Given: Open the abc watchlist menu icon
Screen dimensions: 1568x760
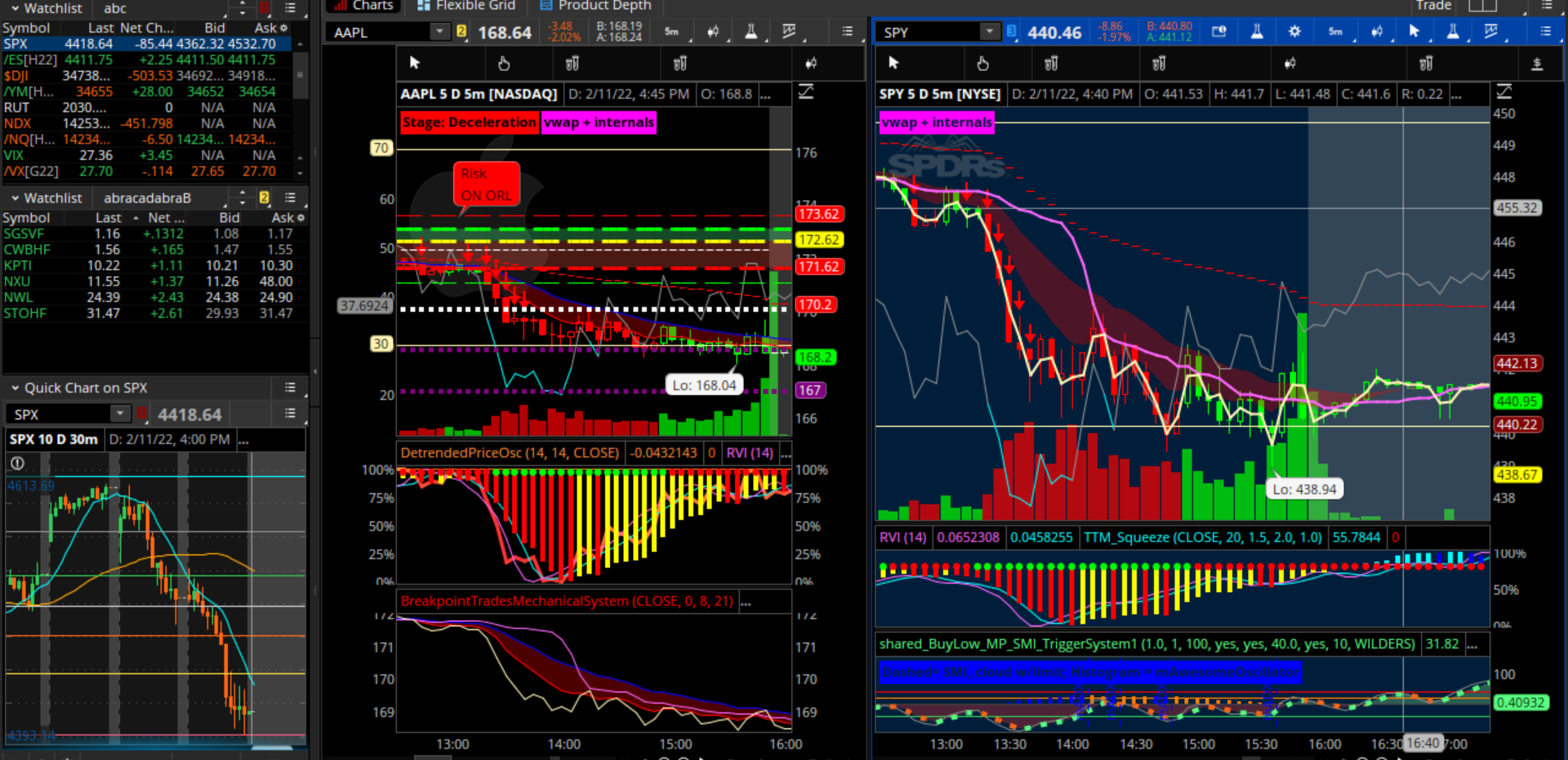Looking at the screenshot, I should click(x=290, y=8).
